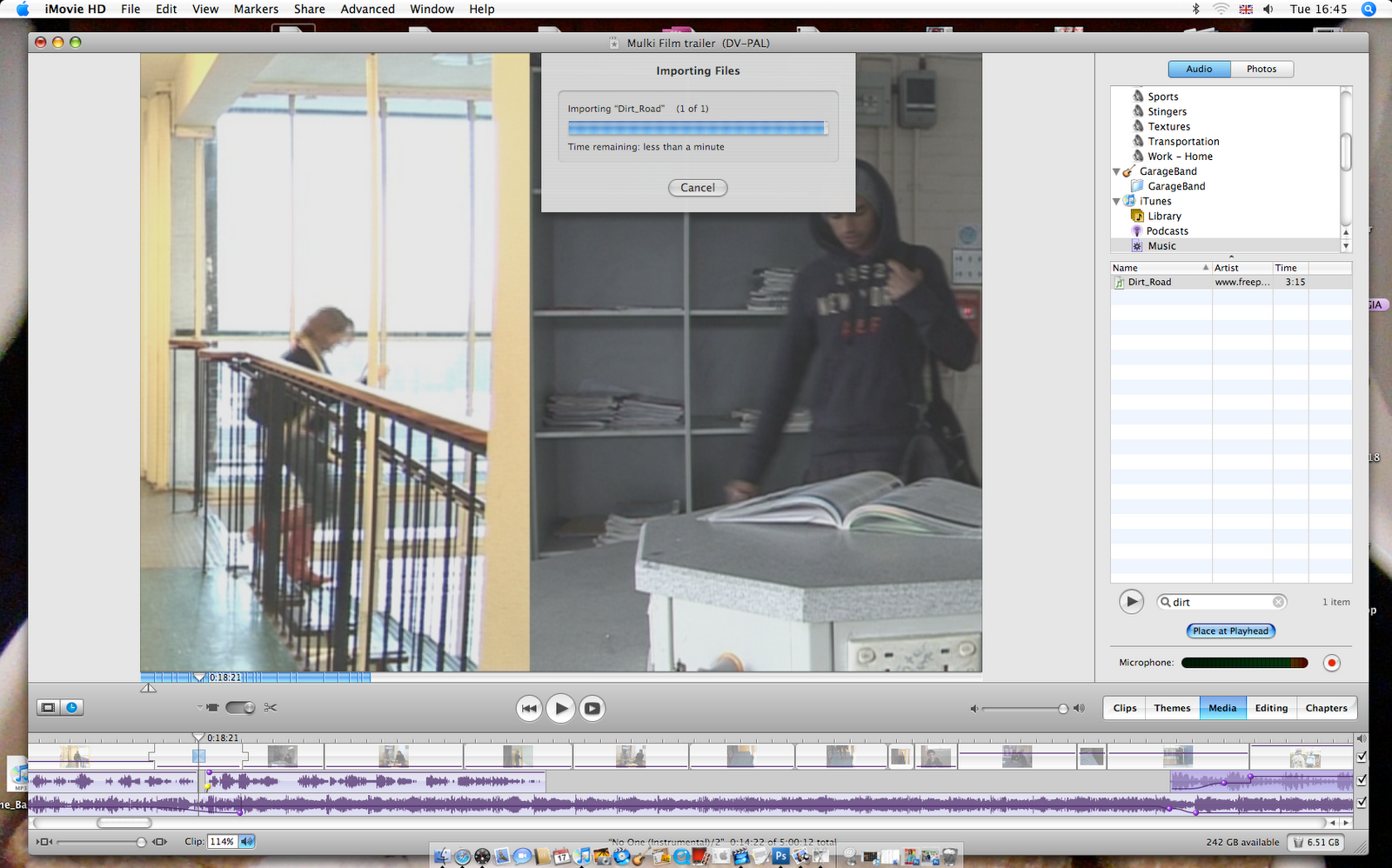Sort the list by Name column

click(1161, 268)
